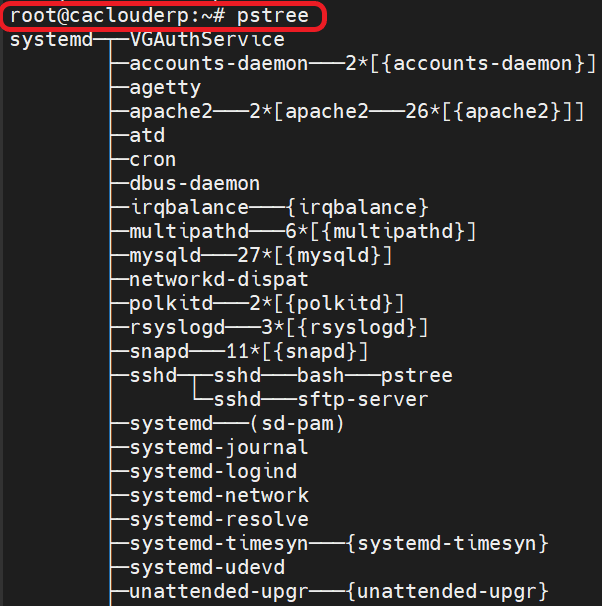Select the sftp-server child process

click(363, 400)
